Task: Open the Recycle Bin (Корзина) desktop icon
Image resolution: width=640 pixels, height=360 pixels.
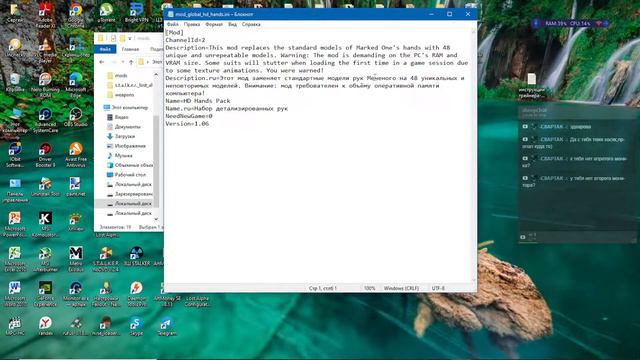Action: pyautogui.click(x=15, y=82)
